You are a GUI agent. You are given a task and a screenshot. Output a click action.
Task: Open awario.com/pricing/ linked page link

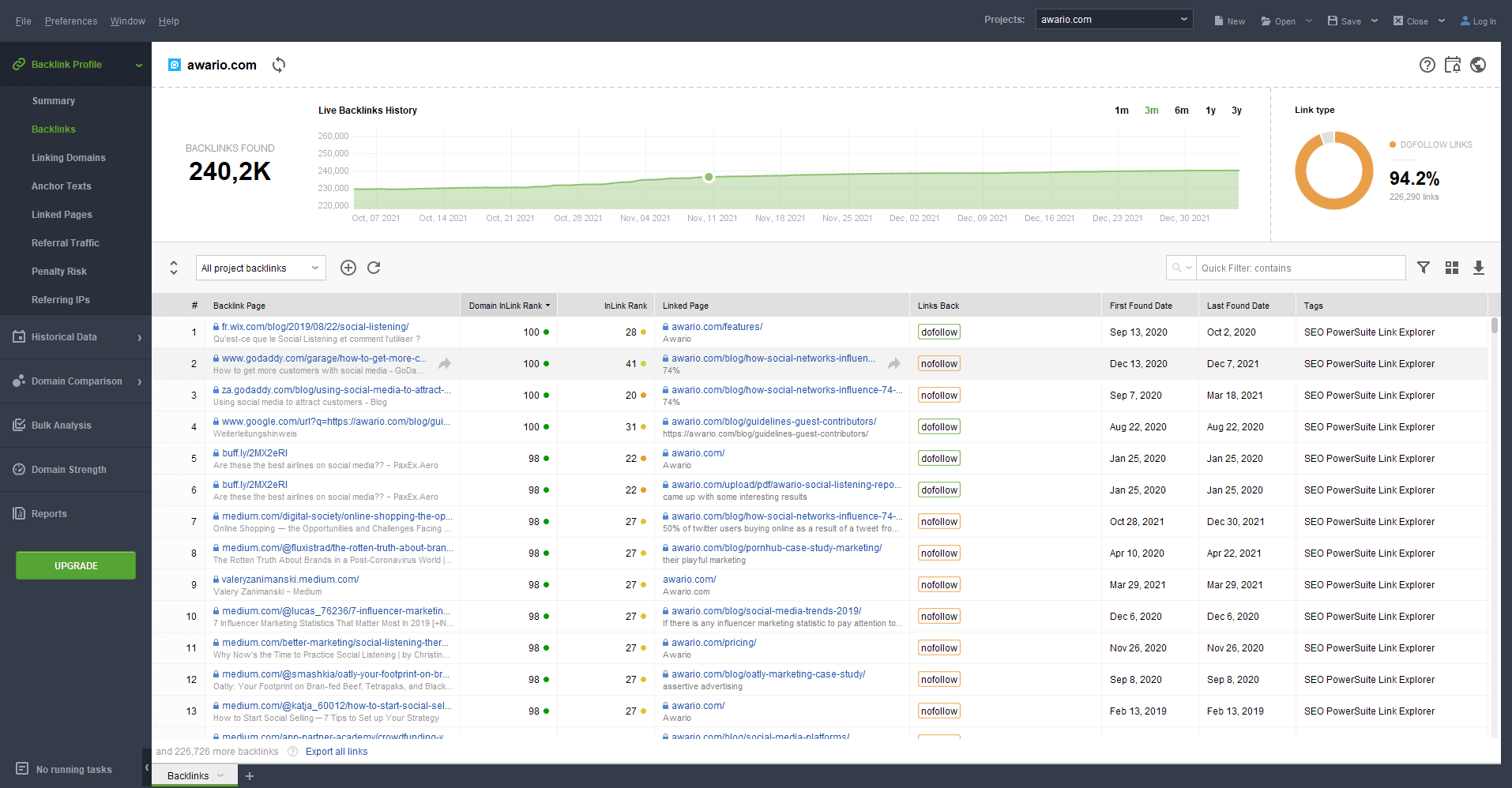coord(714,642)
